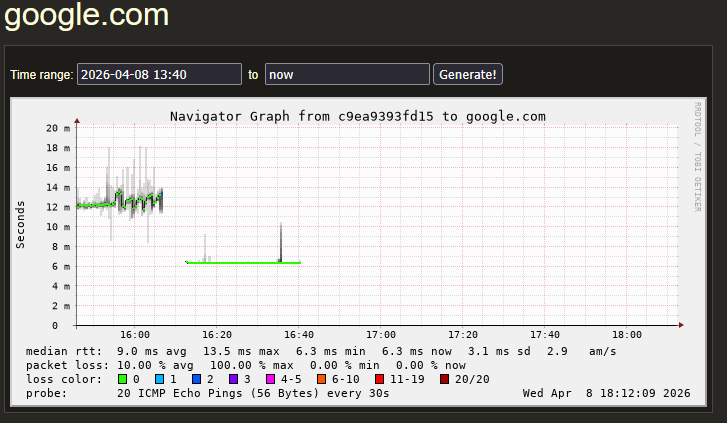
Task: Click the flat green latency line near 6 m
Action: (243, 263)
